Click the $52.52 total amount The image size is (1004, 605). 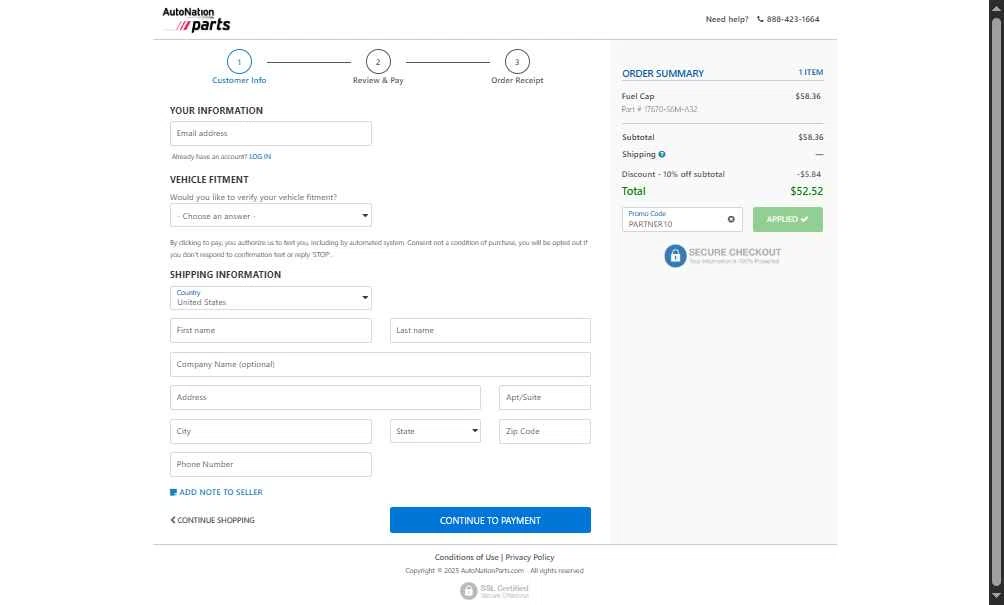click(x=806, y=191)
